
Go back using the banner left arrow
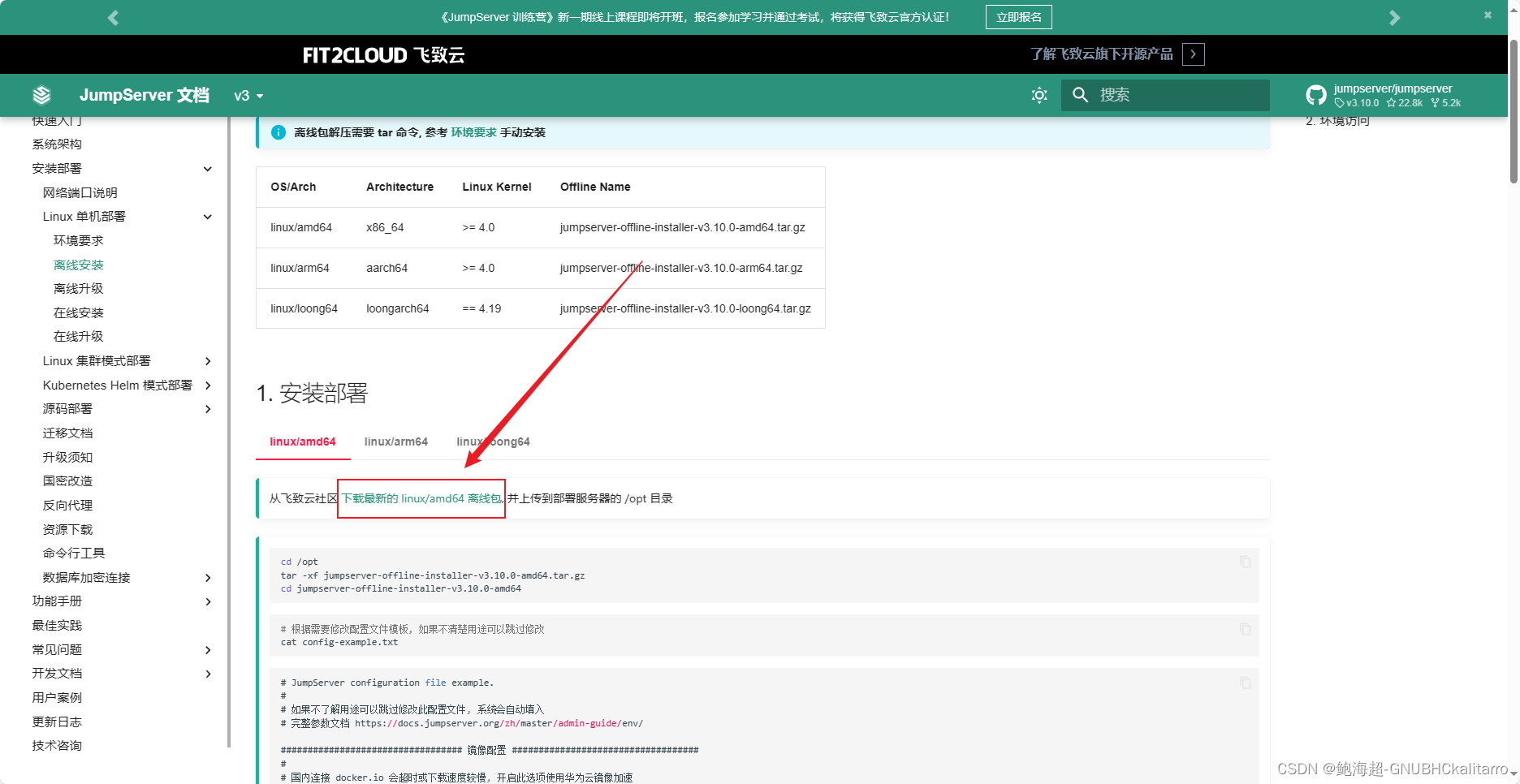113,16
